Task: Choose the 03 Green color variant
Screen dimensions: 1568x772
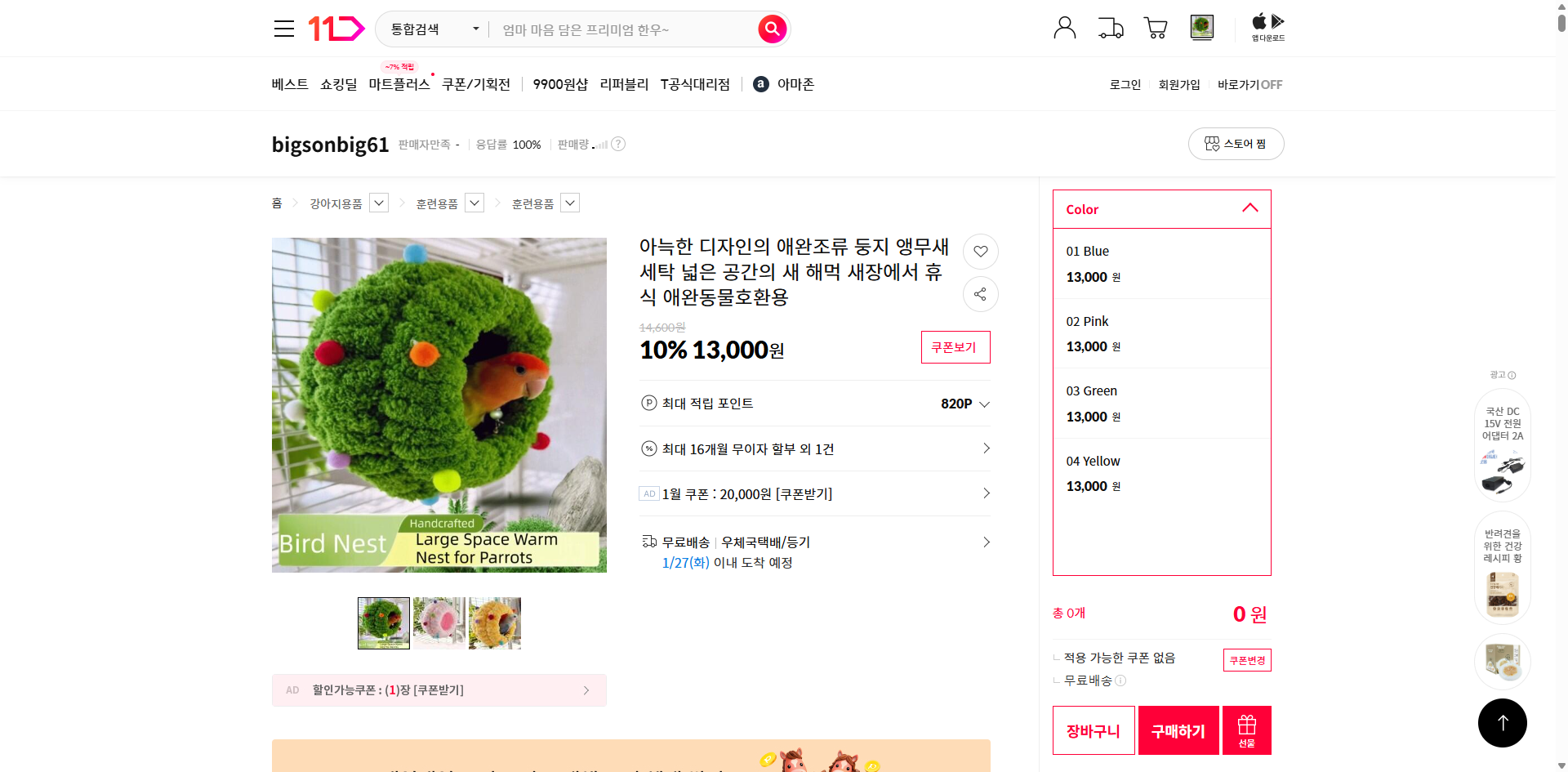Action: [x=1160, y=403]
